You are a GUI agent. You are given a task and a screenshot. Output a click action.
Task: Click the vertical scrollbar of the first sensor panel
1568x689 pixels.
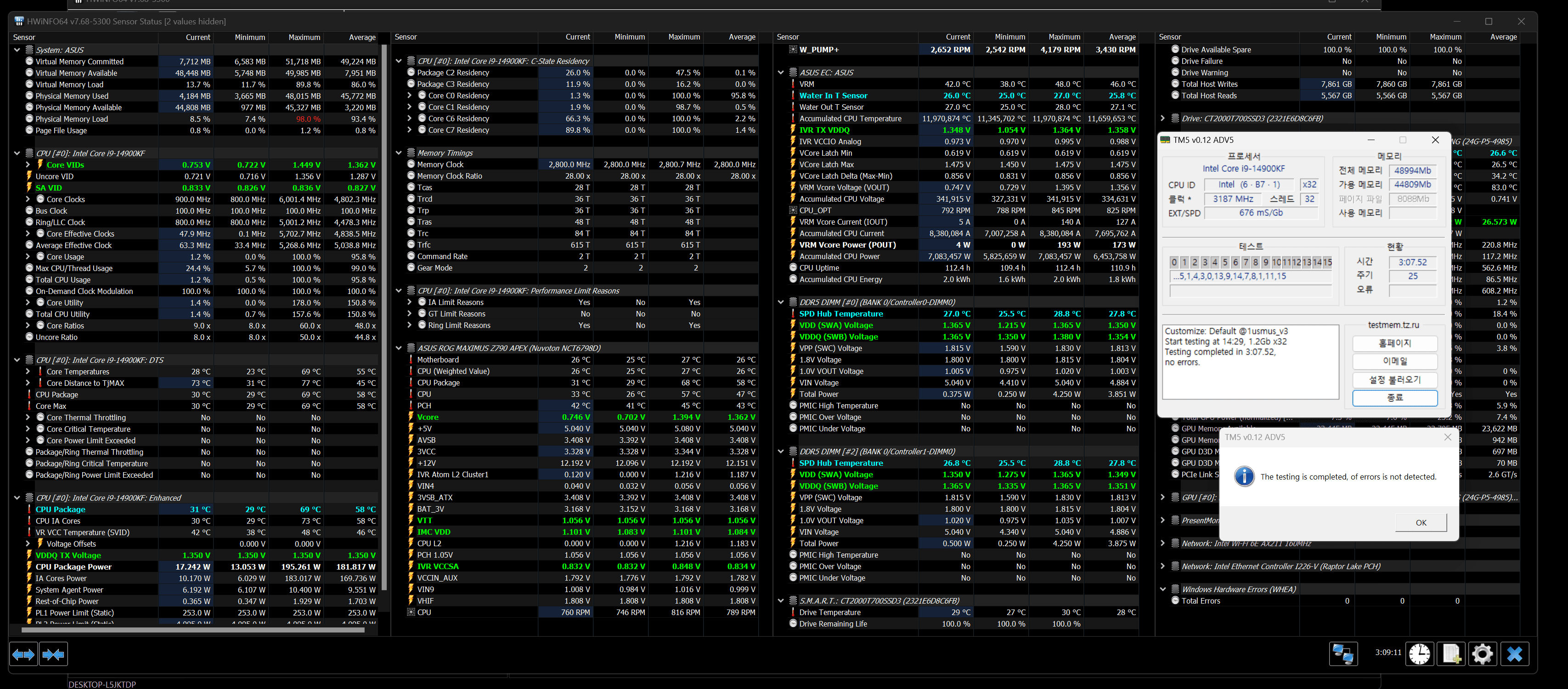pos(384,316)
